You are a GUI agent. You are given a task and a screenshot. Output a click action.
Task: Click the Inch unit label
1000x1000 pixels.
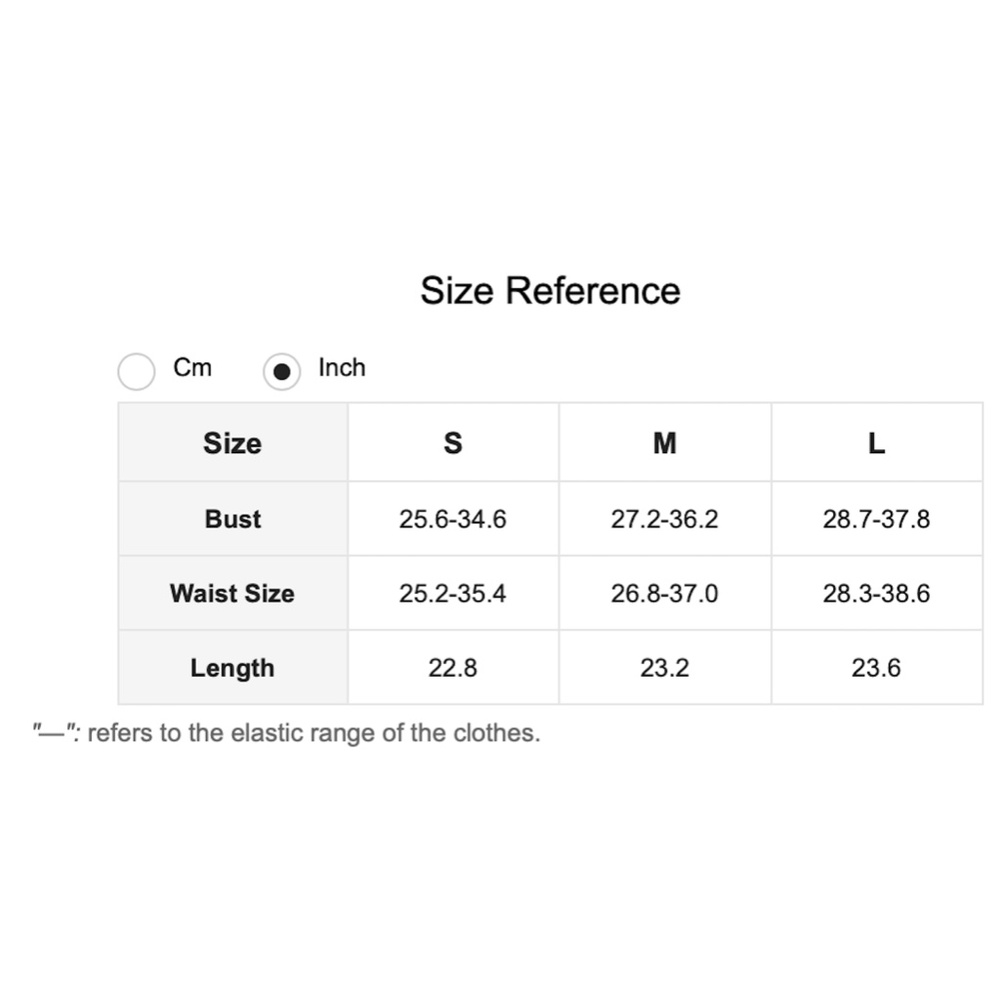pyautogui.click(x=342, y=368)
